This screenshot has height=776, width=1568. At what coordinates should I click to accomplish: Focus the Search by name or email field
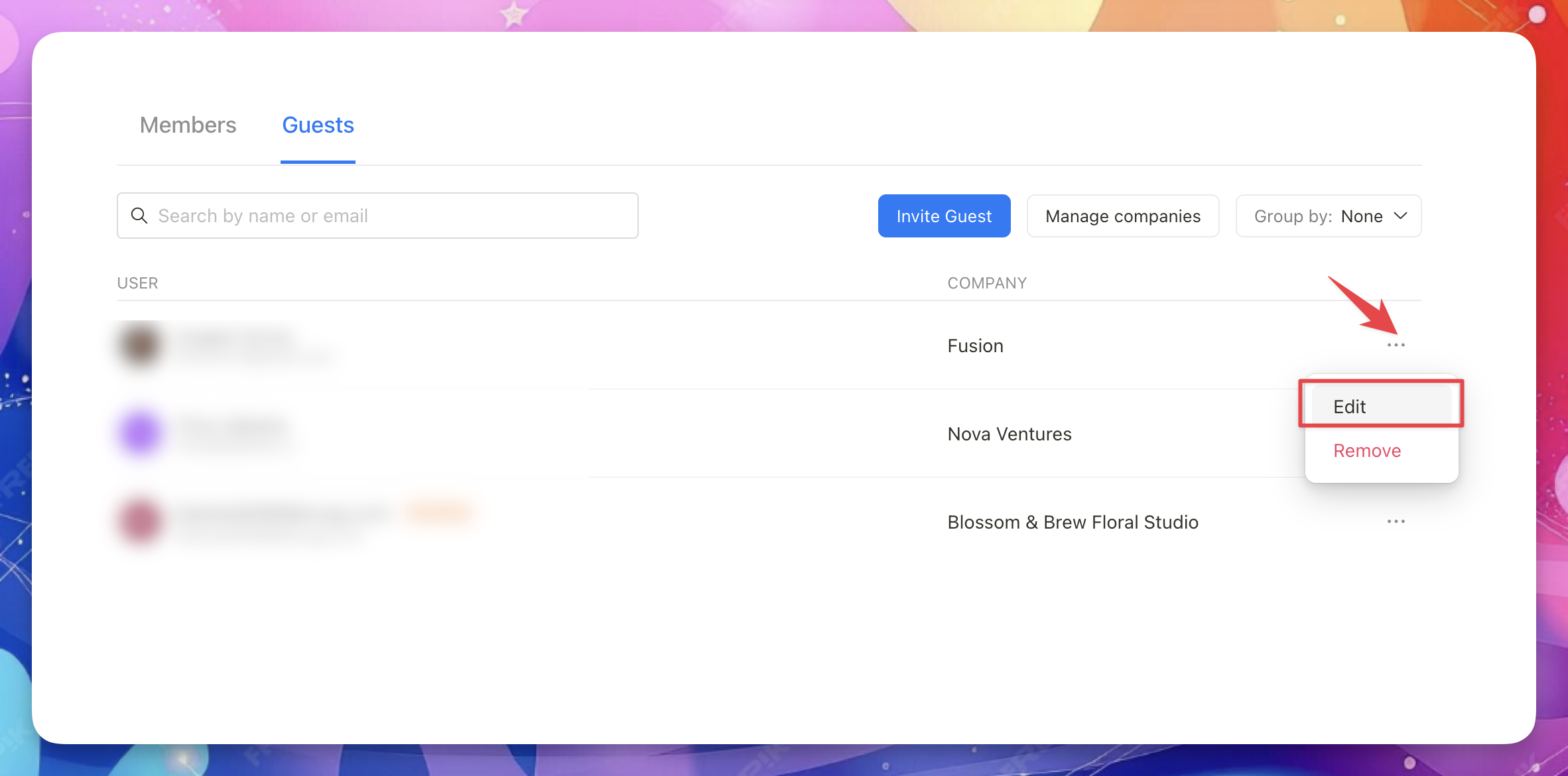391,216
